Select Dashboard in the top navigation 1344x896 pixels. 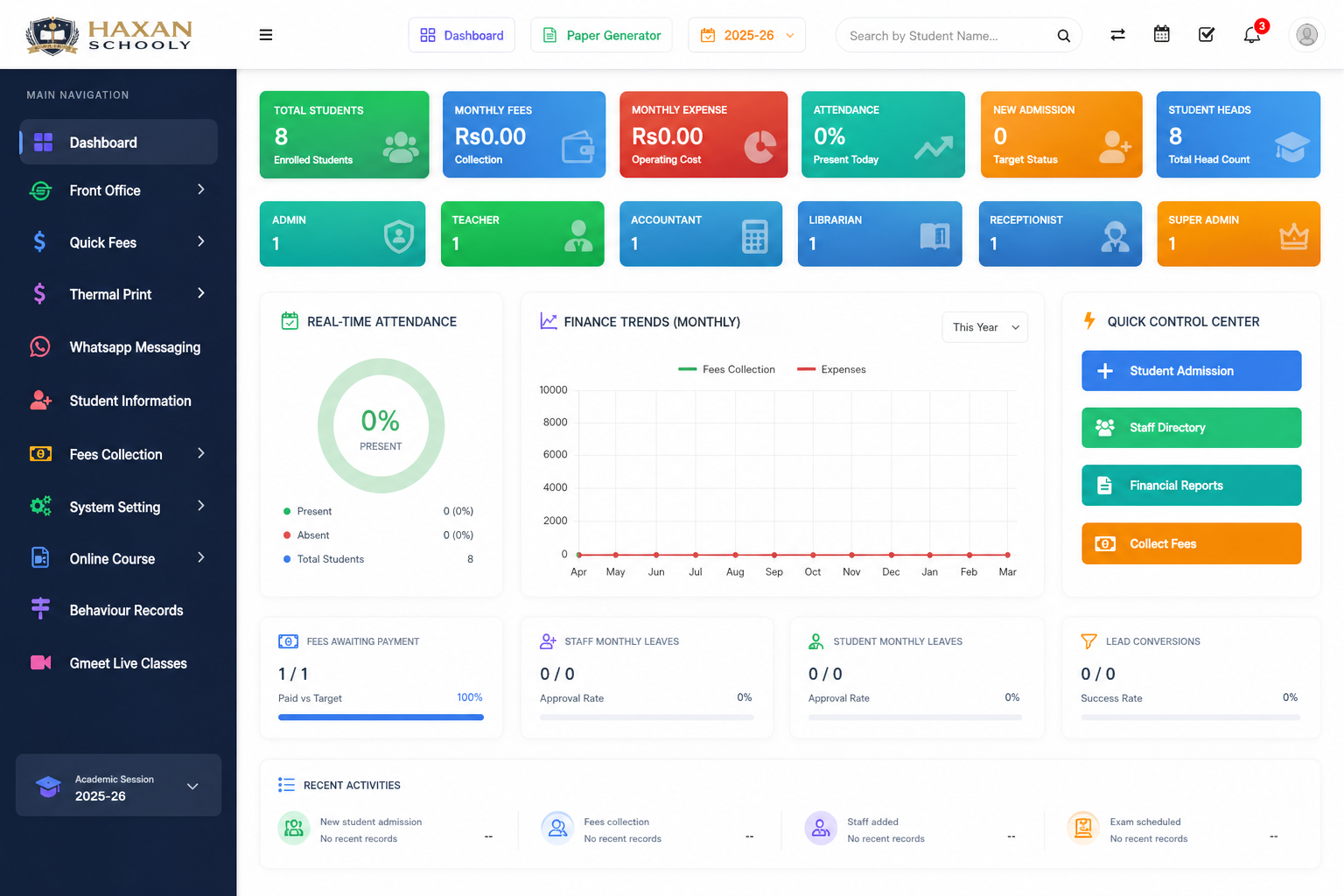click(x=462, y=35)
